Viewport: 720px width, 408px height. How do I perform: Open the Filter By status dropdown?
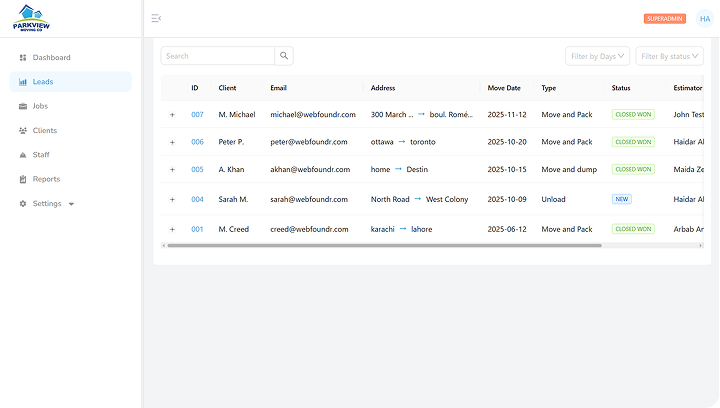coord(670,56)
